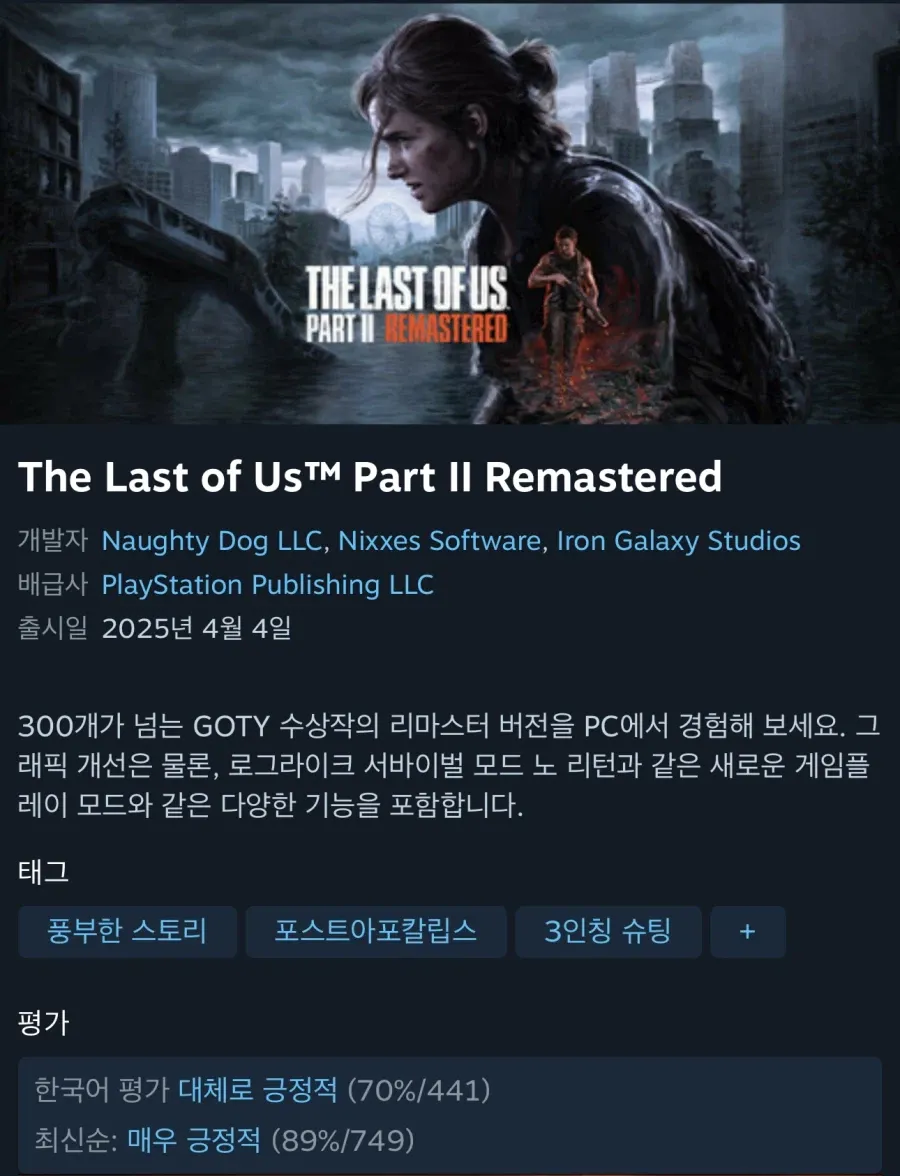Open the 대체로 긍정적 Korean review summary
The image size is (900, 1176).
[257, 1090]
